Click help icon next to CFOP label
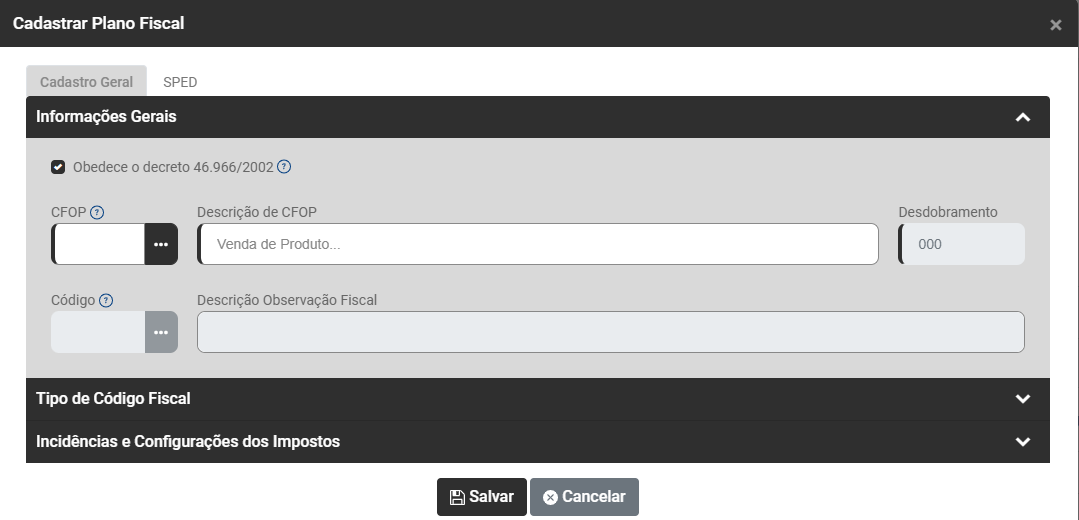1079x520 pixels. click(98, 212)
